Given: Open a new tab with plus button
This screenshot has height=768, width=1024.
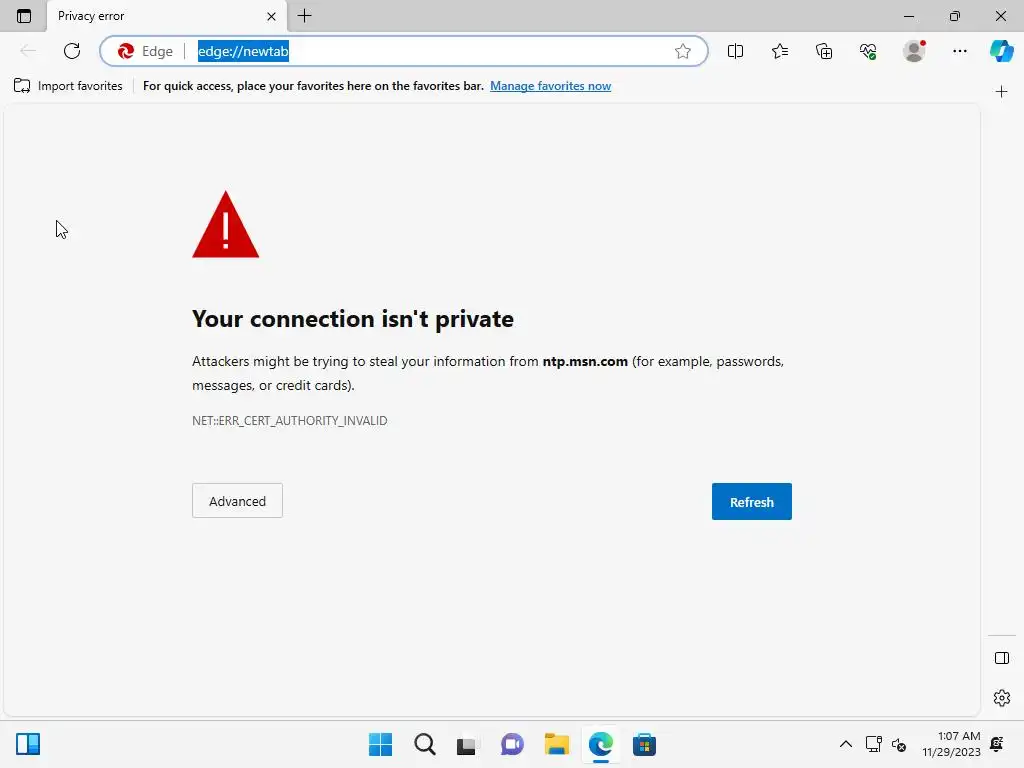Looking at the screenshot, I should pyautogui.click(x=304, y=16).
